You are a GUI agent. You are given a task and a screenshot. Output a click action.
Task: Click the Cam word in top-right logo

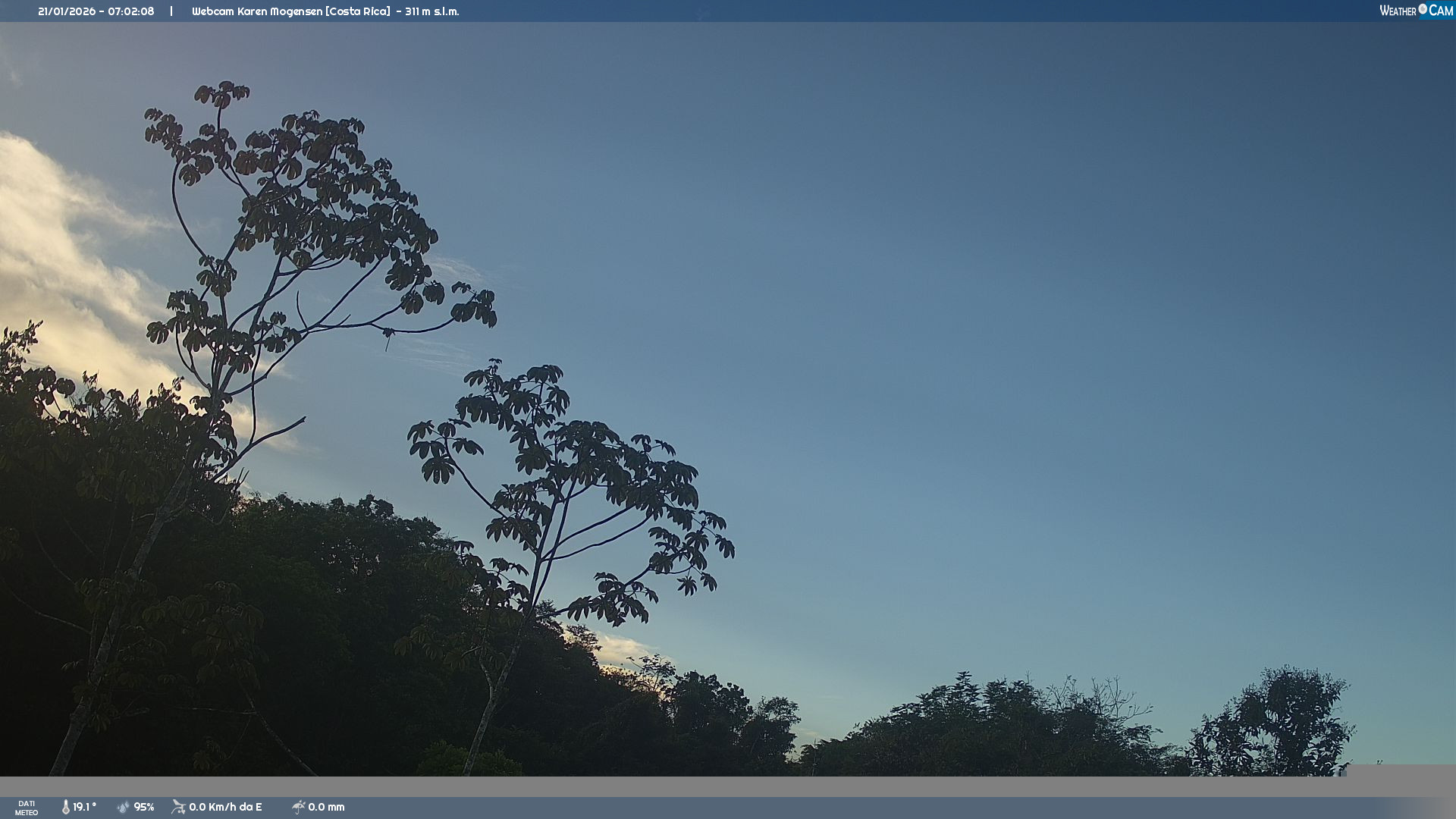click(1441, 11)
